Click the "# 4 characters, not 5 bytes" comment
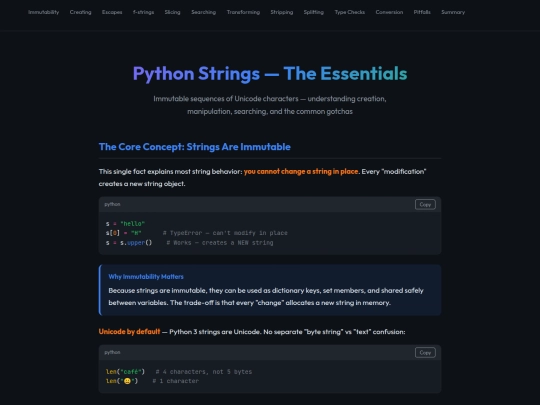This screenshot has width=540, height=405. pyautogui.click(x=204, y=372)
